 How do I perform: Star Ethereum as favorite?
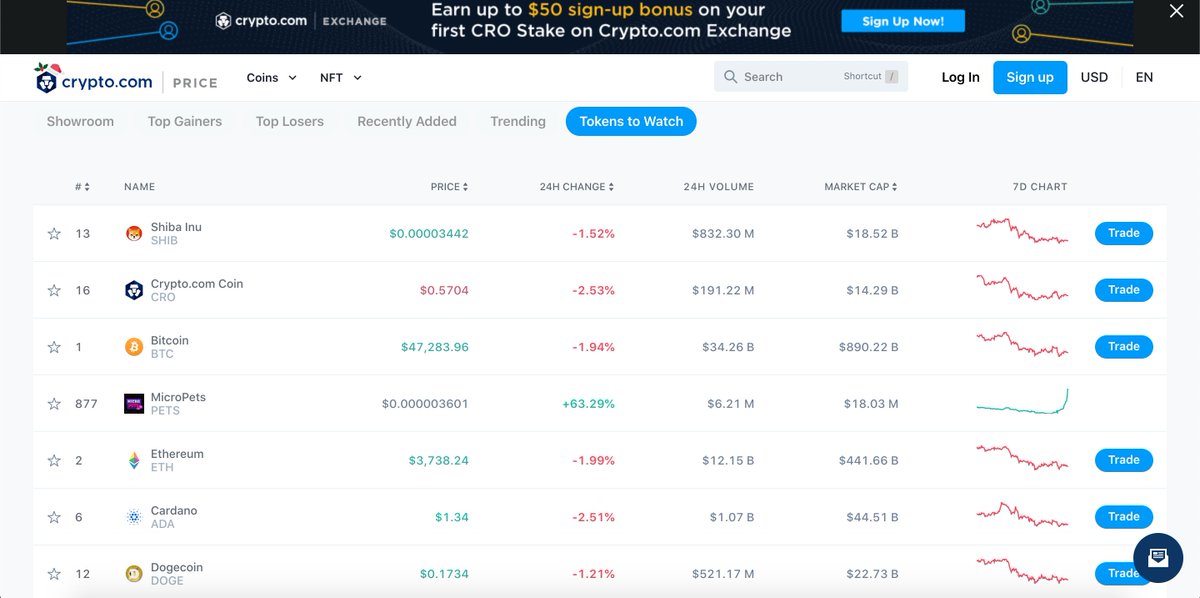pyautogui.click(x=54, y=461)
